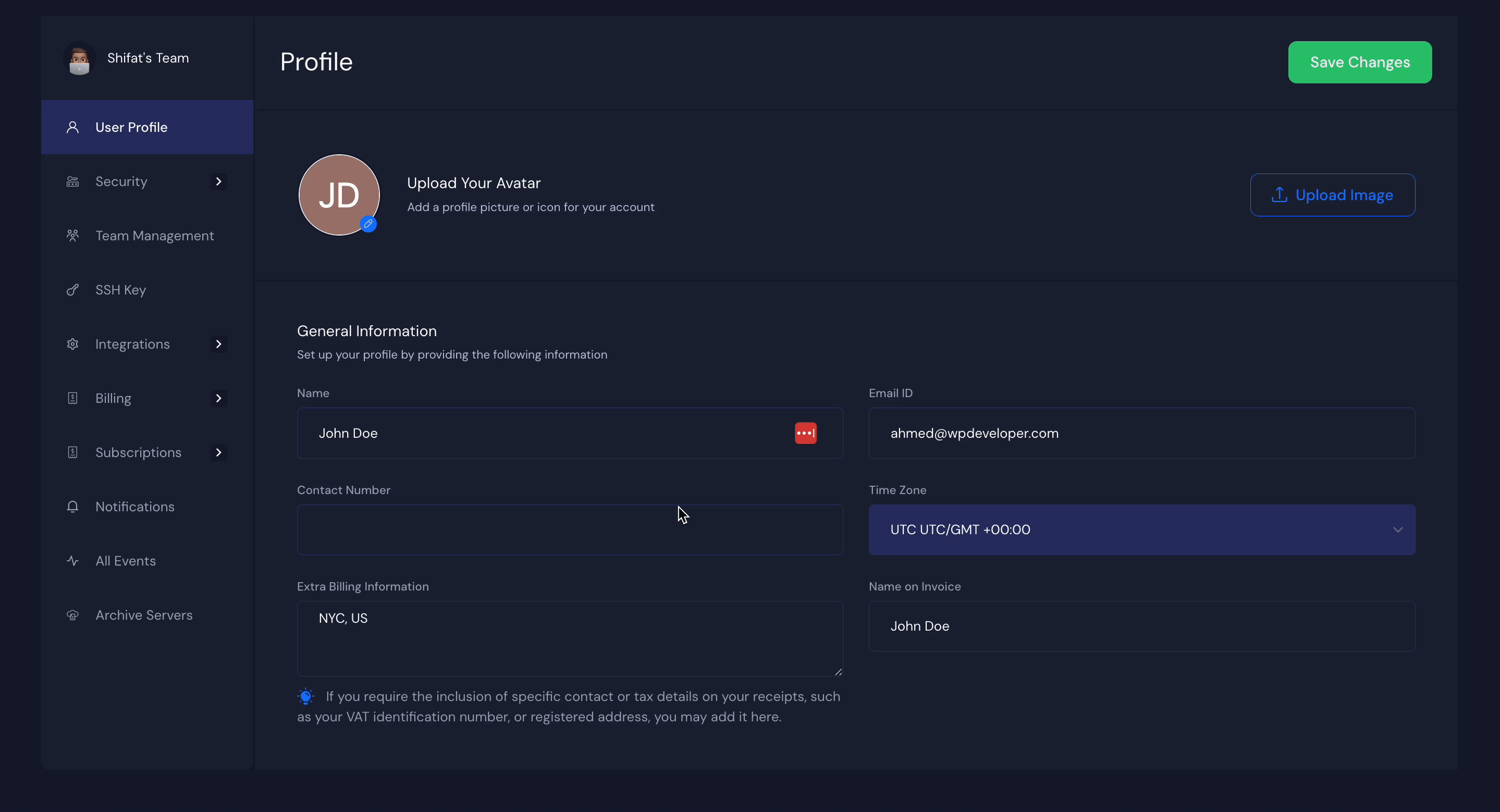Expand the Billing section chevron
Image resolution: width=1500 pixels, height=812 pixels.
218,398
